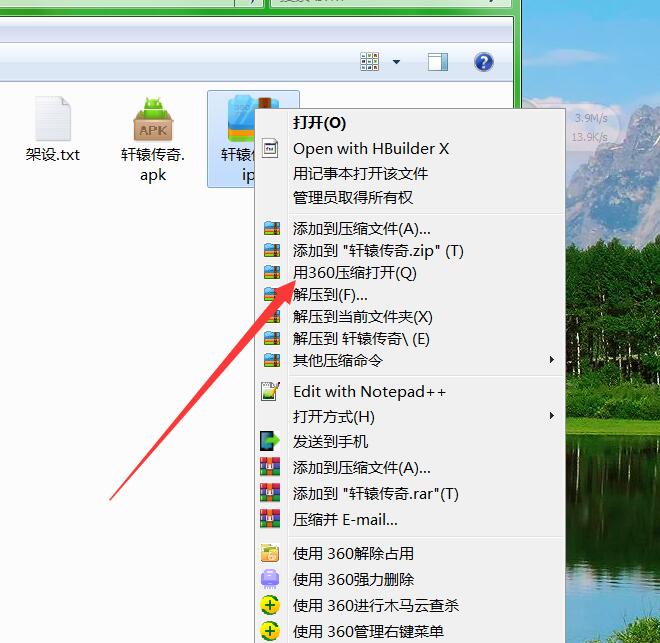Click the 360 trojan cloud scan icon
Viewport: 660px width, 643px height.
point(270,605)
